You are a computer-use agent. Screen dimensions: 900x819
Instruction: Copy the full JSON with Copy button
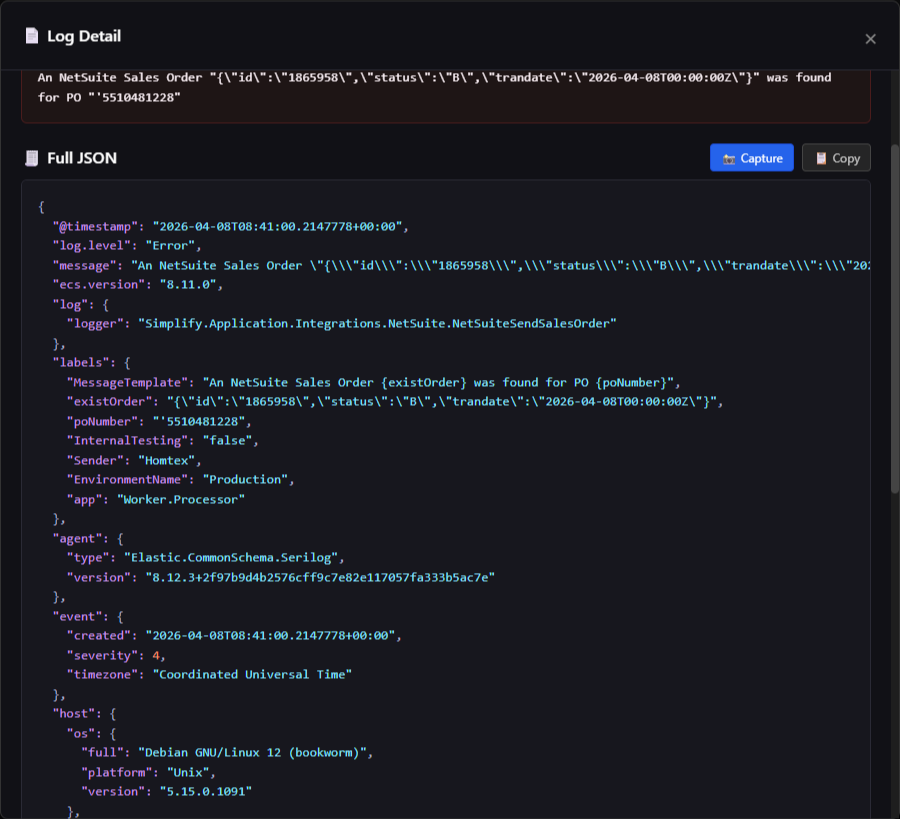pos(836,158)
